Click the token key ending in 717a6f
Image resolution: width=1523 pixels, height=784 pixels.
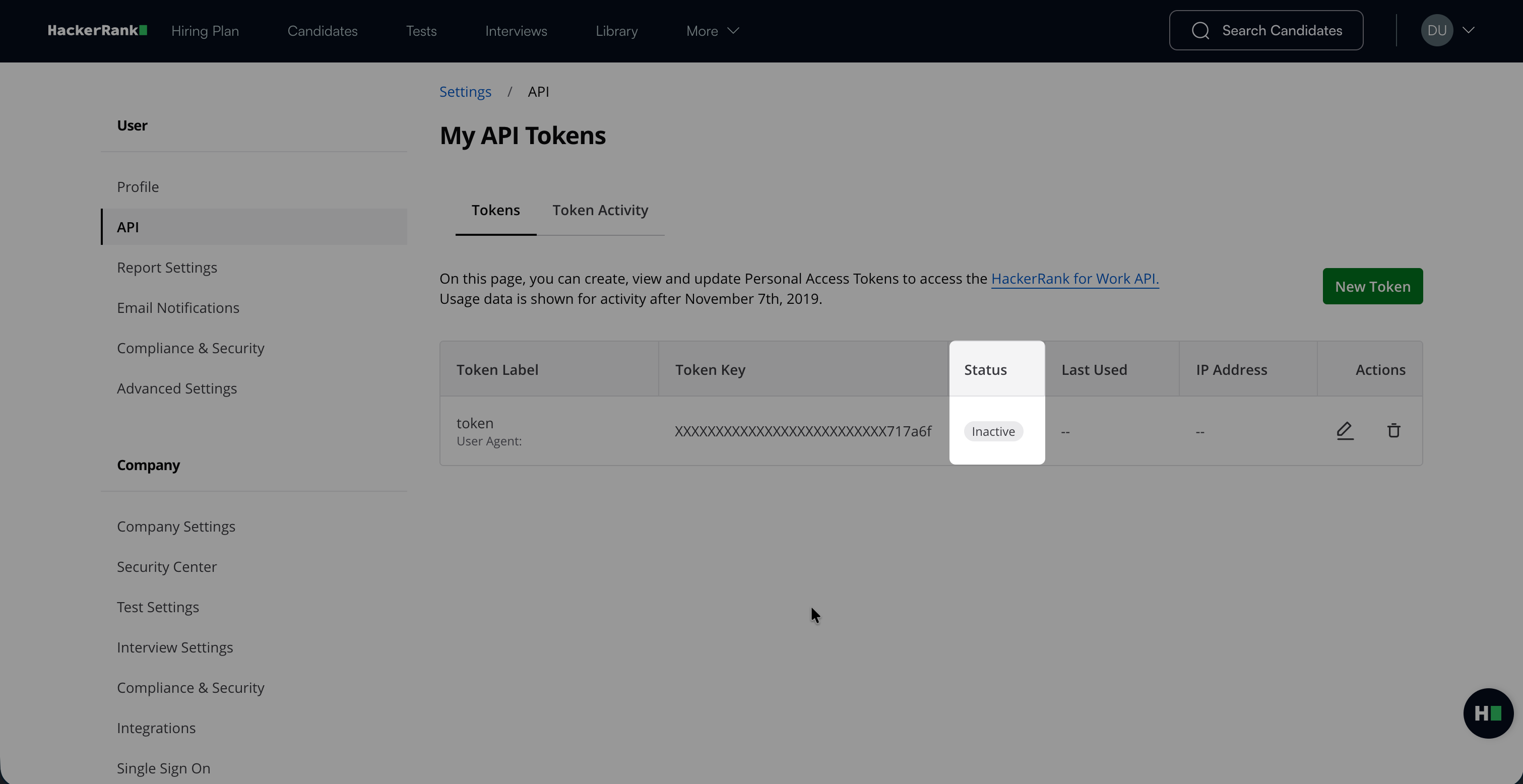[803, 432]
